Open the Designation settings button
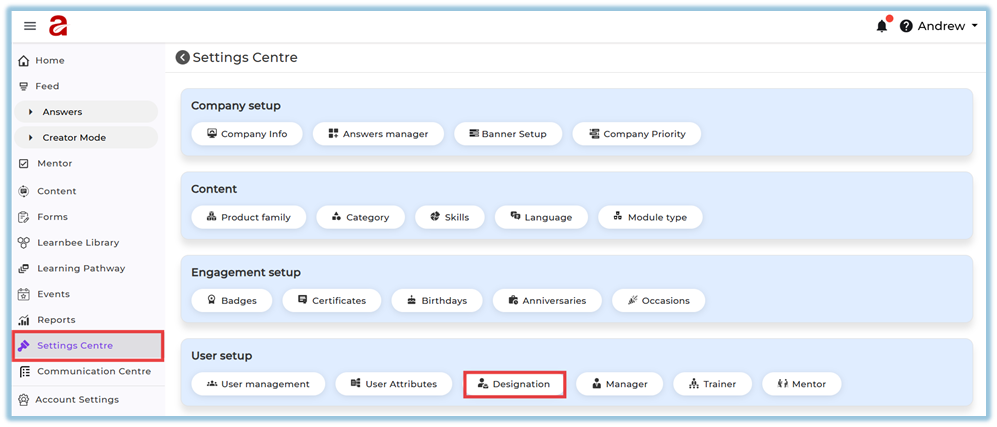The image size is (997, 427). click(x=514, y=384)
